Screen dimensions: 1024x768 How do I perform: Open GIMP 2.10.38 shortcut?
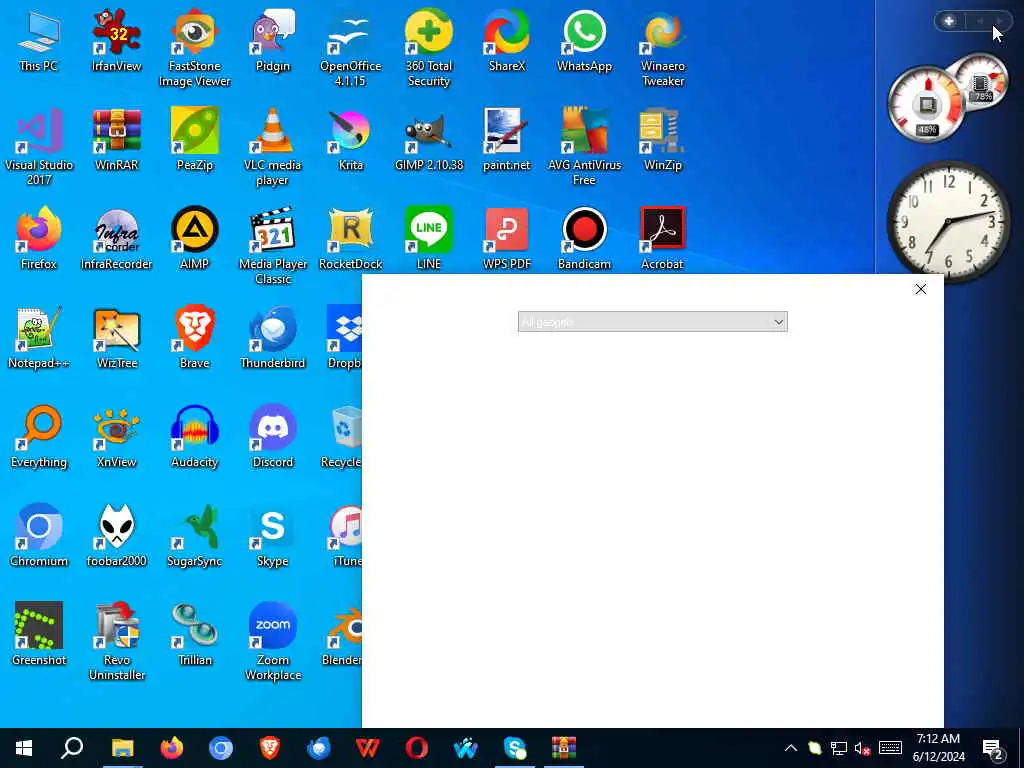[428, 140]
